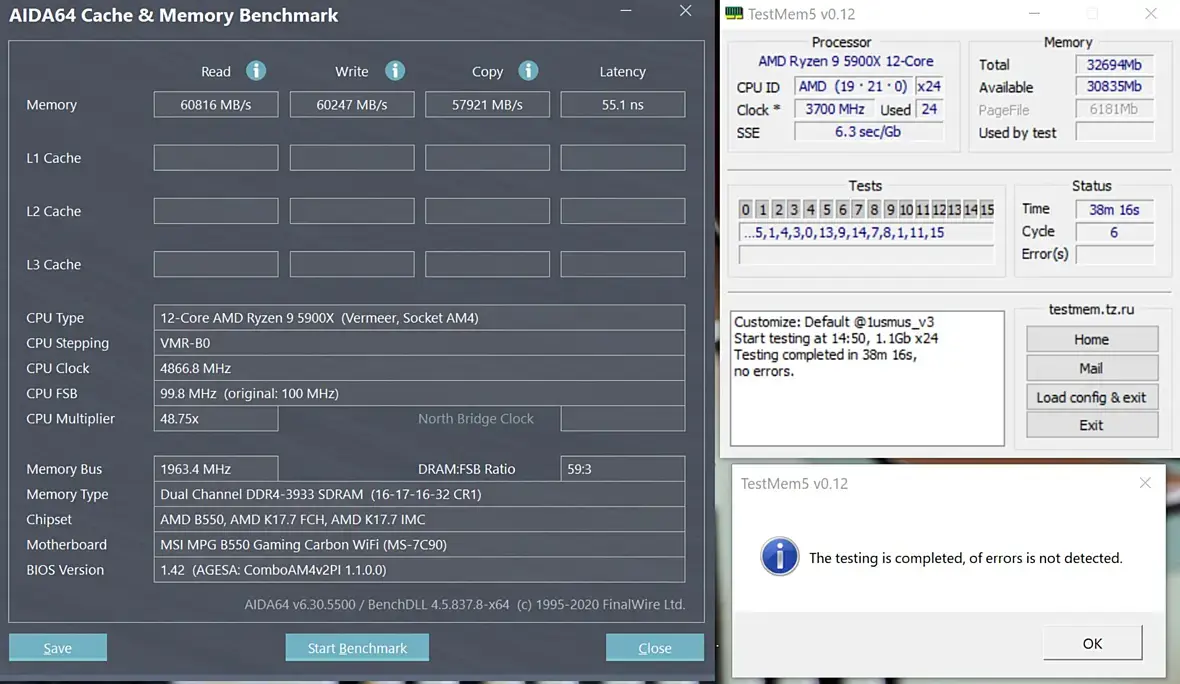This screenshot has width=1180, height=684.
Task: Start Benchmark in AIDA64
Action: pyautogui.click(x=357, y=647)
